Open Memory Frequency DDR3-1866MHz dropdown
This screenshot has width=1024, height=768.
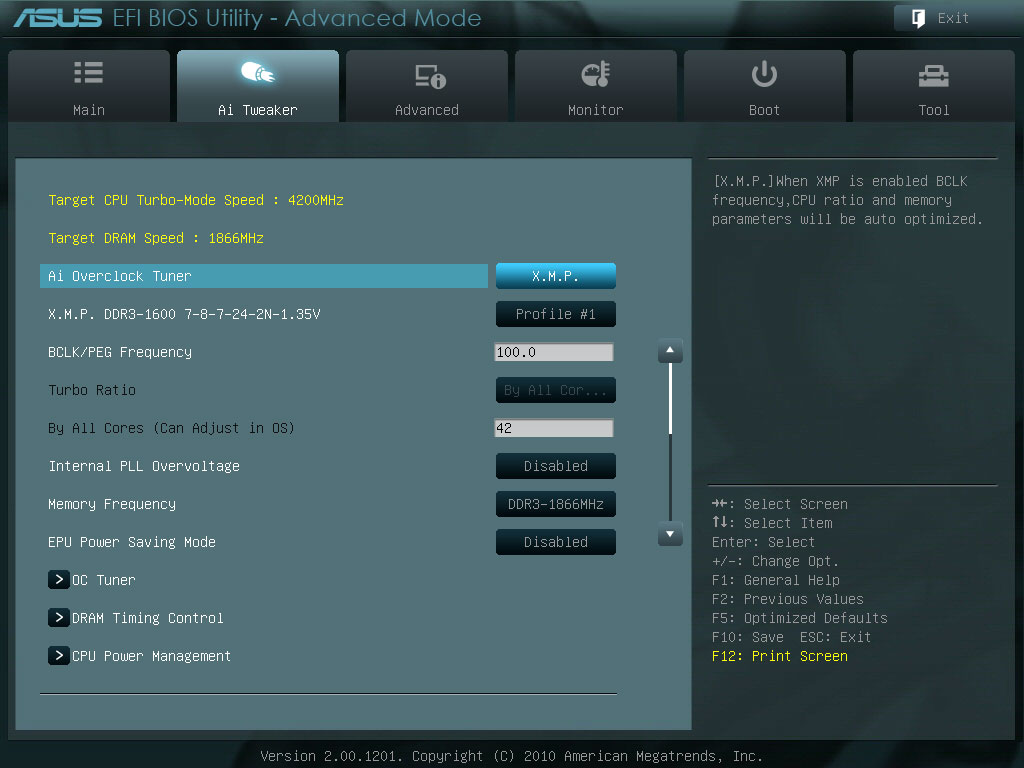(556, 504)
